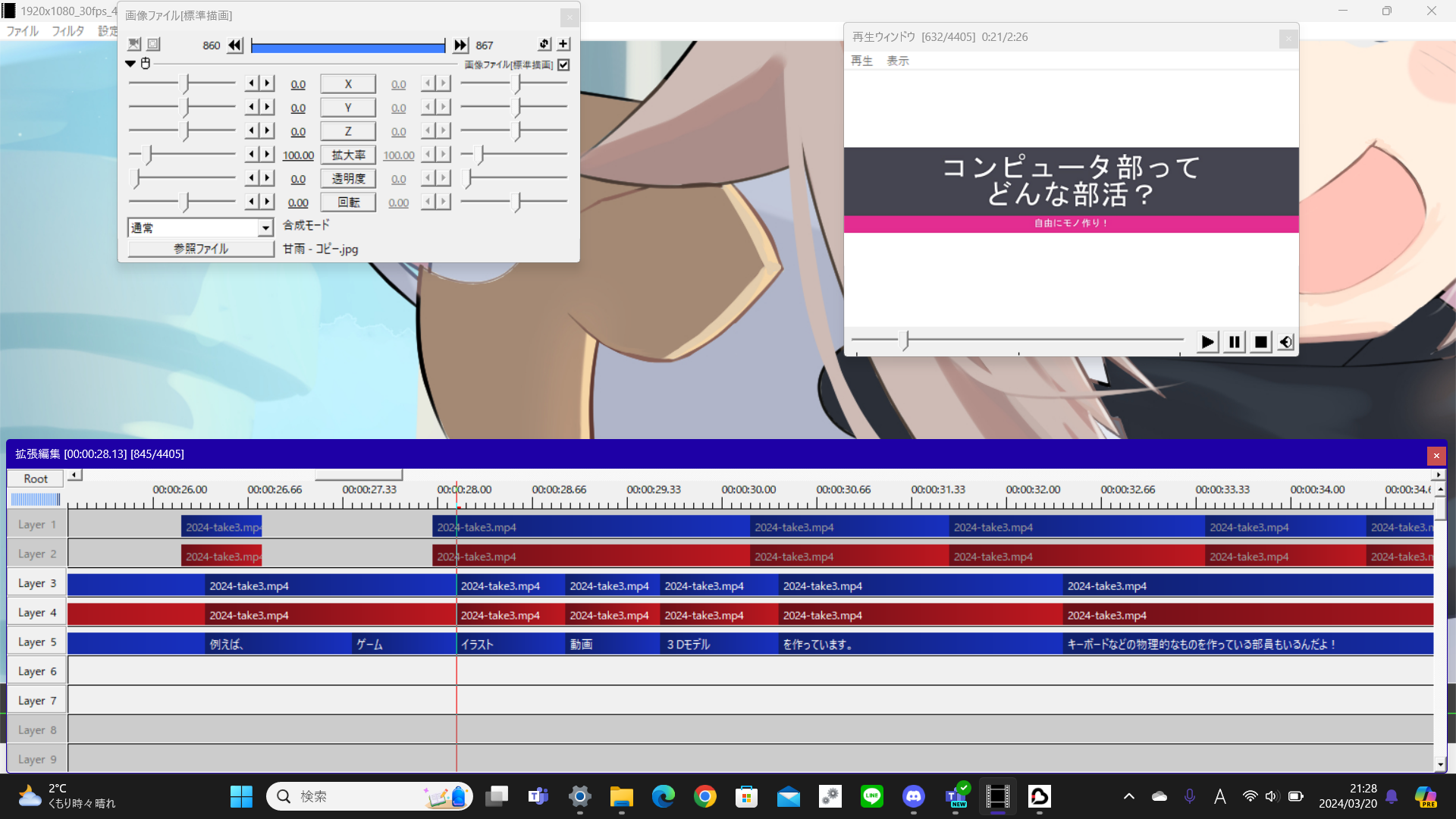Click the 拡大率 button
This screenshot has height=819, width=1456.
pyautogui.click(x=348, y=155)
